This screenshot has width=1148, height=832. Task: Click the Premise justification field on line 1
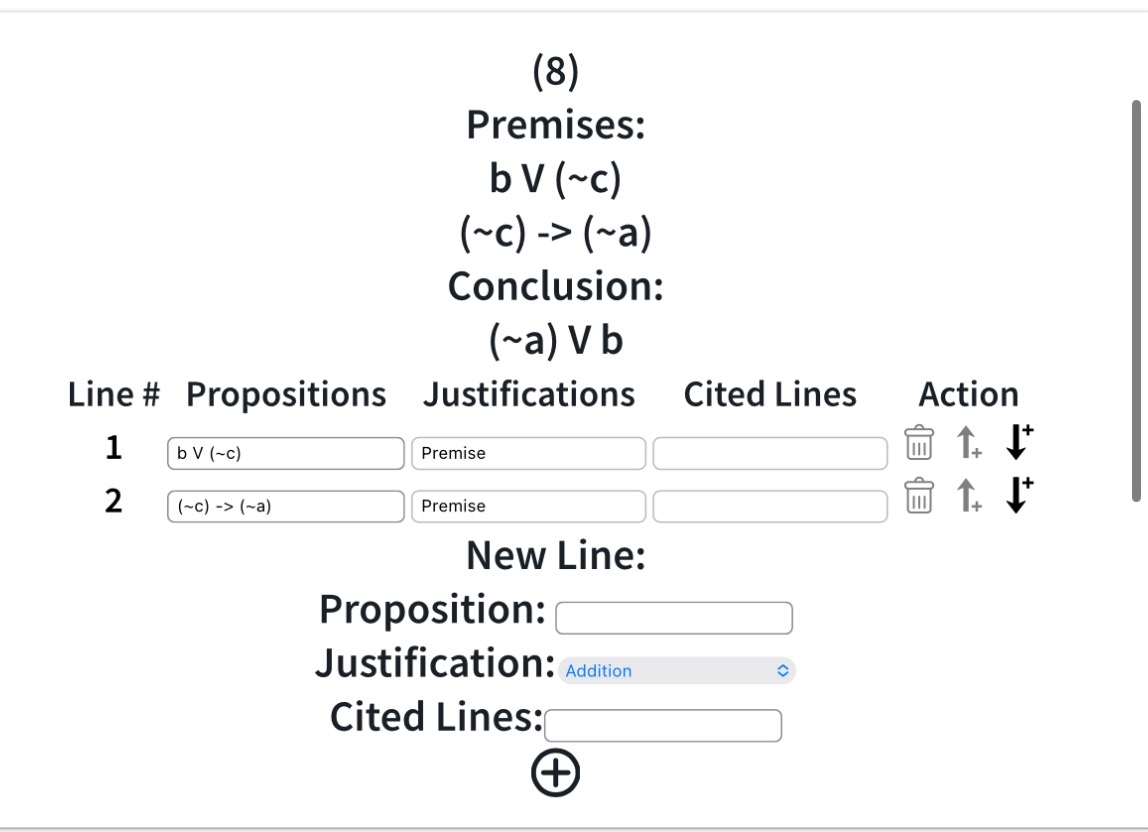[528, 453]
